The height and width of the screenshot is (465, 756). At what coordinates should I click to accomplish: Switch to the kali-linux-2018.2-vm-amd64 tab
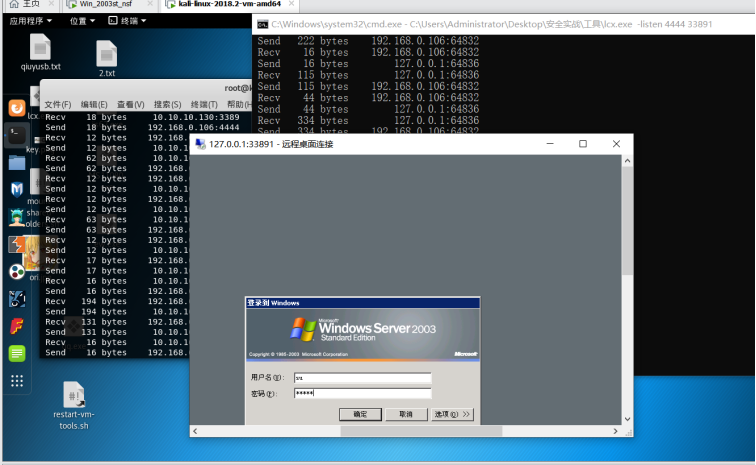(230, 4)
